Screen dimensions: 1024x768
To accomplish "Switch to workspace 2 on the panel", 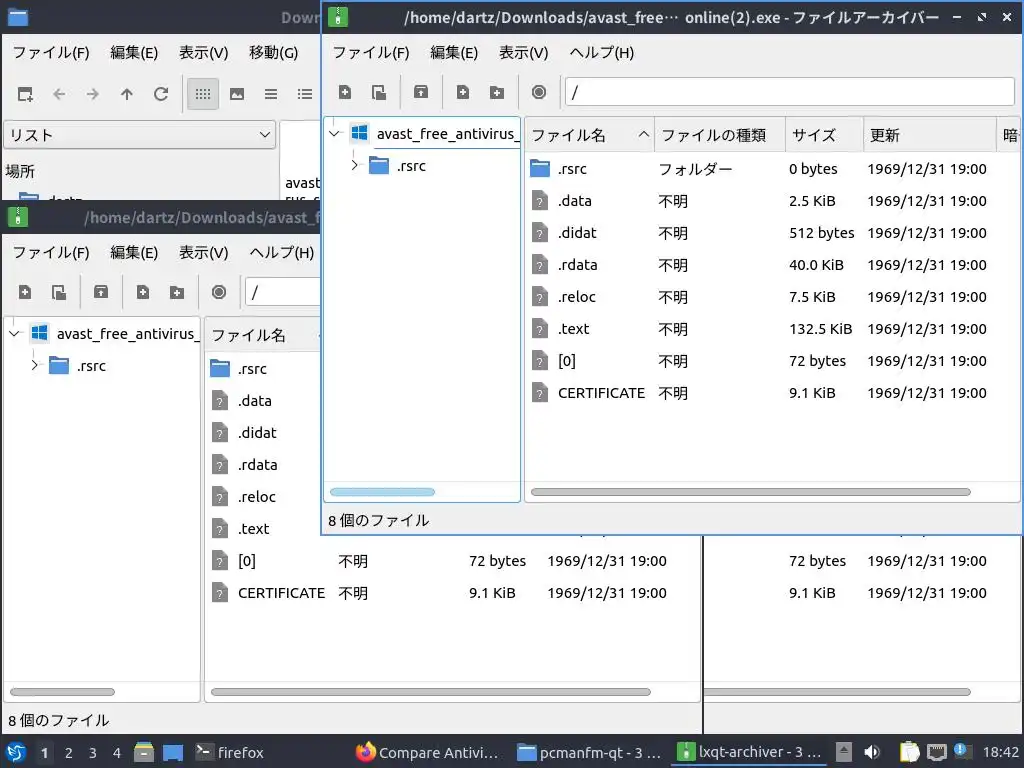I will (69, 753).
